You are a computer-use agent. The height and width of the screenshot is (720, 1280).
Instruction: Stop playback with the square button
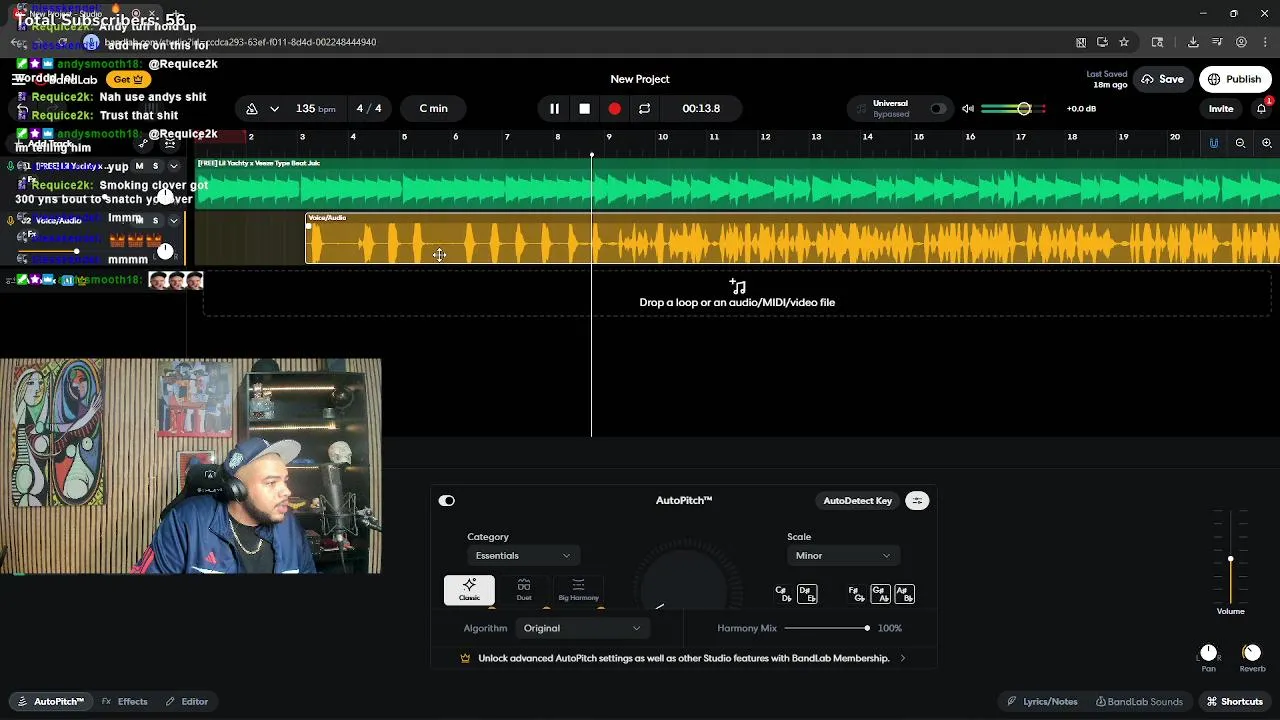[x=584, y=108]
